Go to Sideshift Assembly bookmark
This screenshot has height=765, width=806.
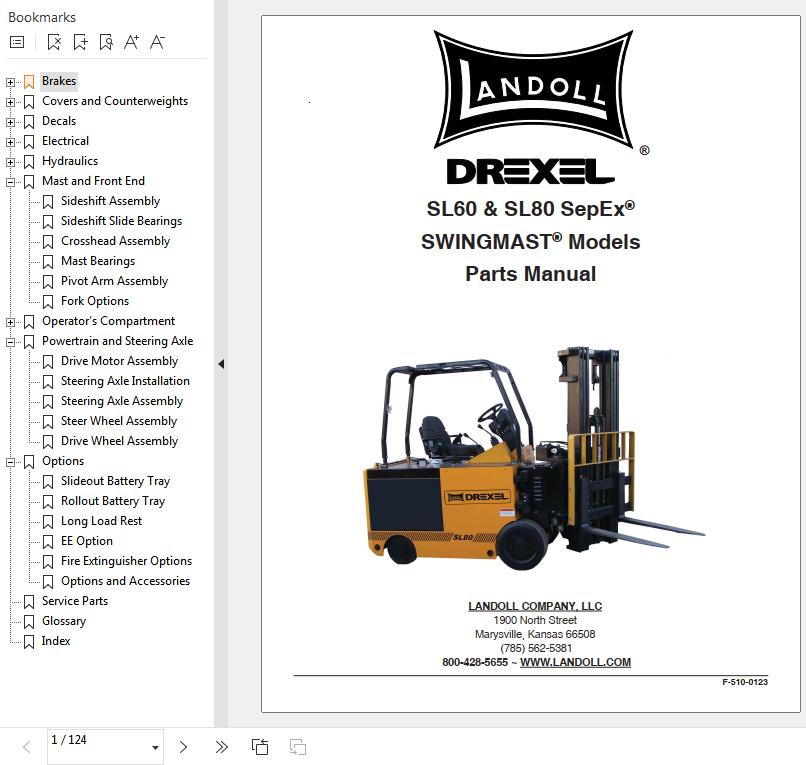pyautogui.click(x=111, y=201)
